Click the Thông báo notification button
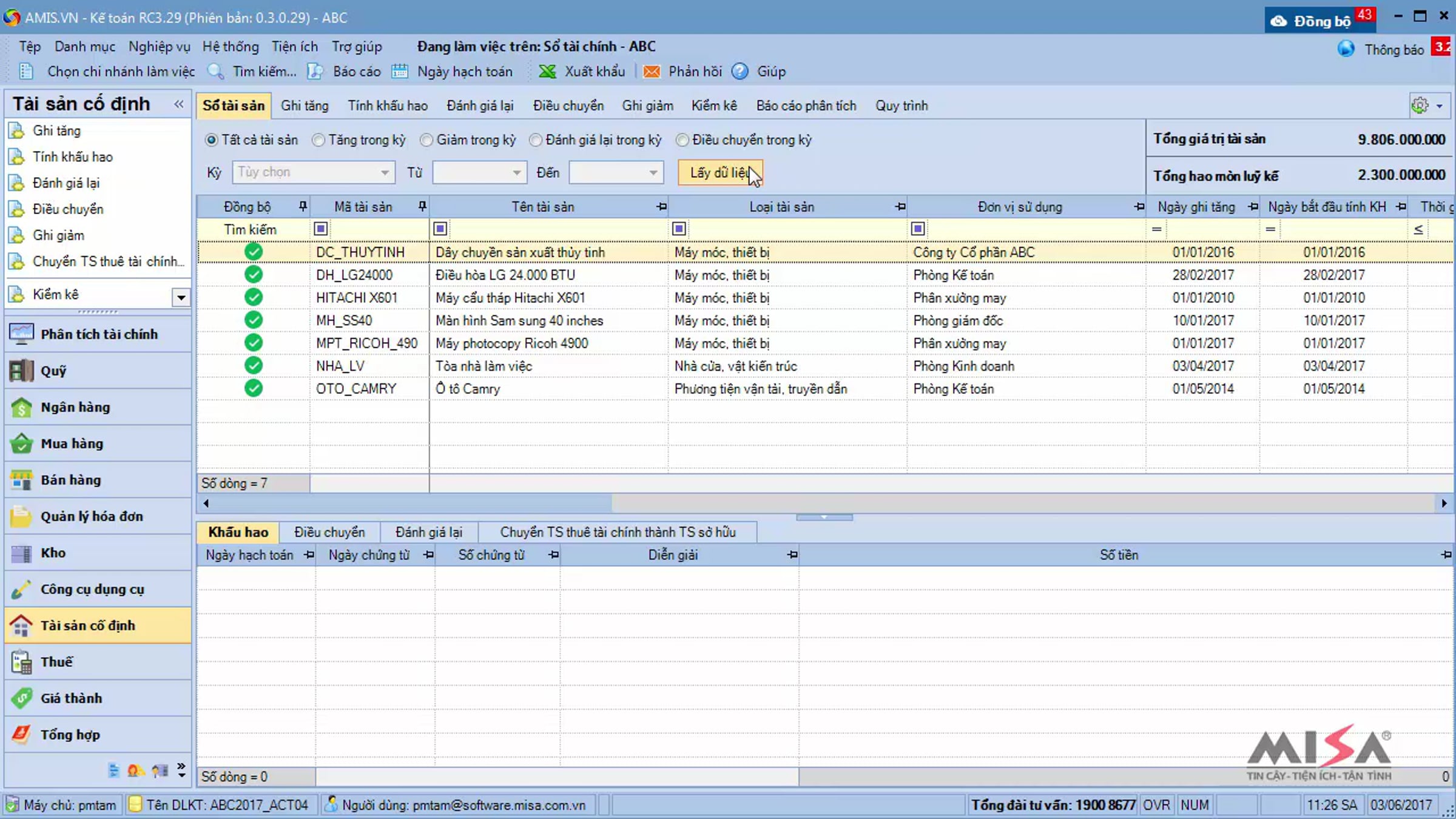 coord(1394,49)
